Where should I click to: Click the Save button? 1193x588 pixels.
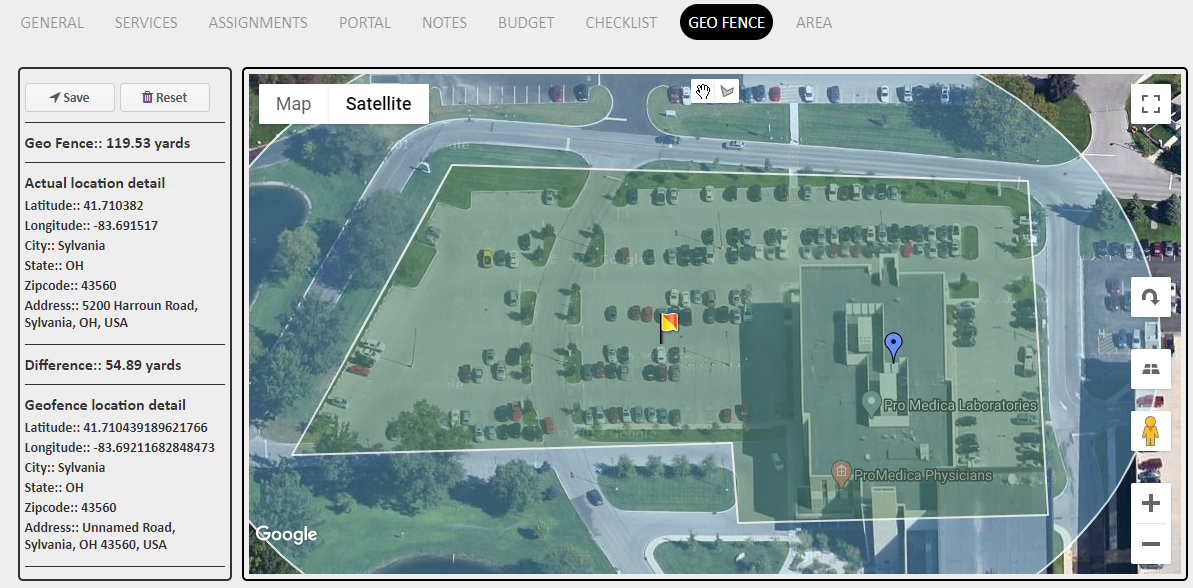point(69,97)
